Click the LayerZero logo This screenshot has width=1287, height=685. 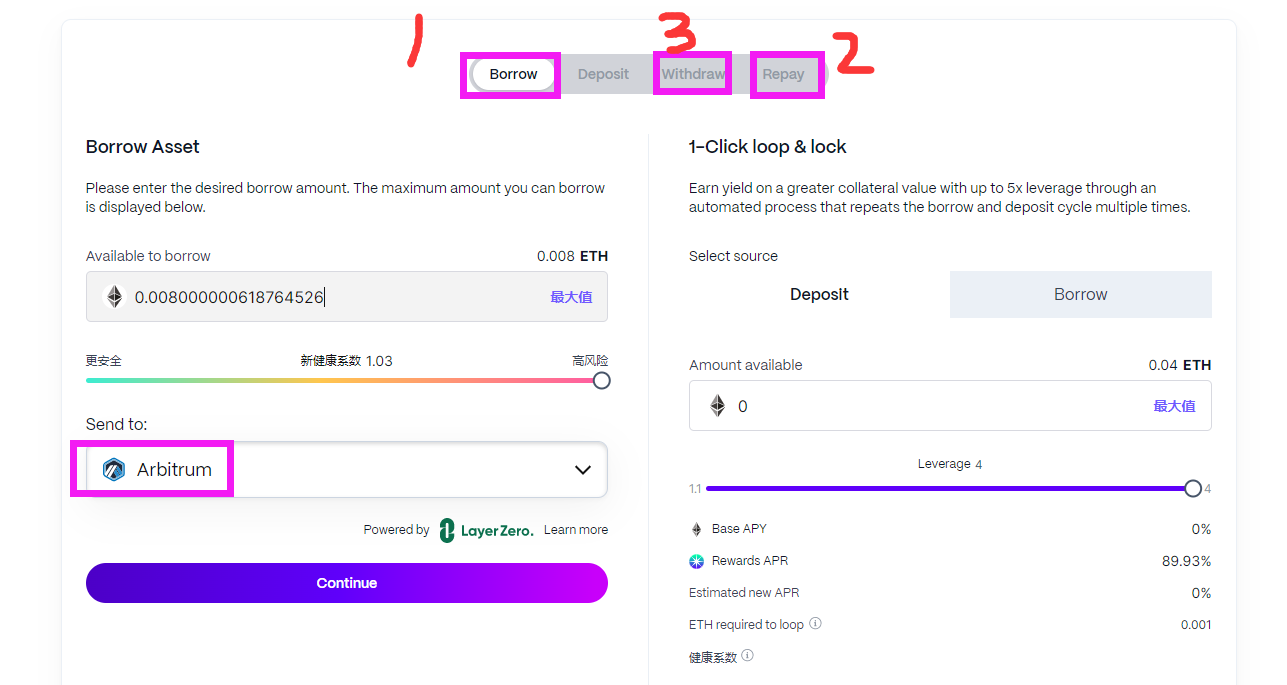pos(486,530)
